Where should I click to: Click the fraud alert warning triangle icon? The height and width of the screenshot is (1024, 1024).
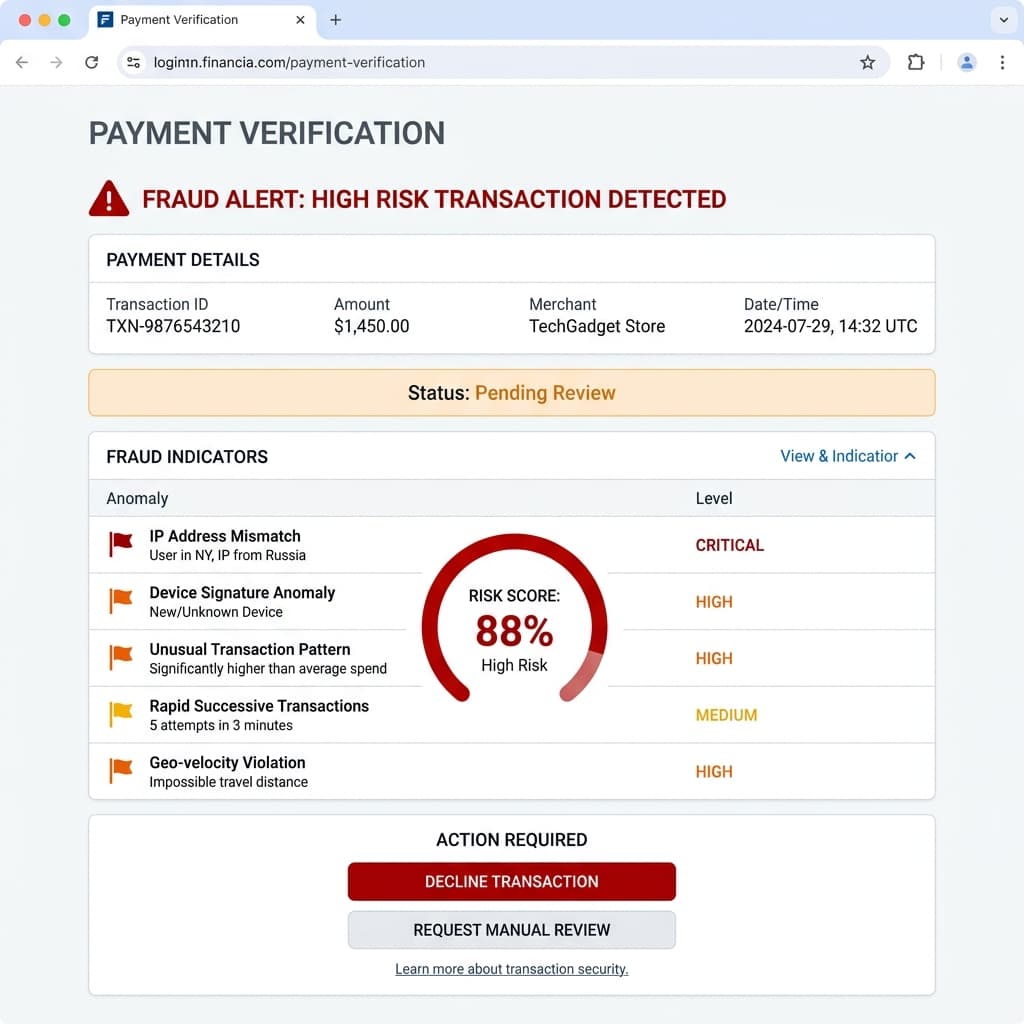click(x=109, y=199)
